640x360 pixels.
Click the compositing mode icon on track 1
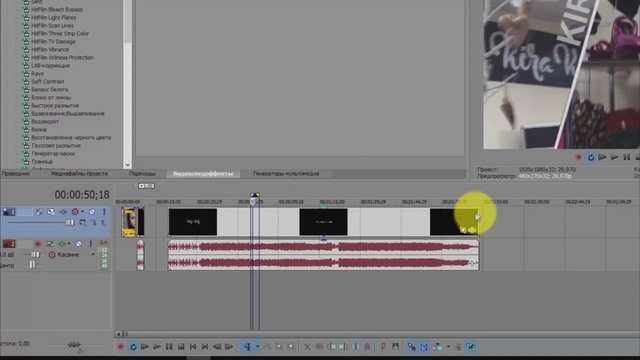point(83,223)
